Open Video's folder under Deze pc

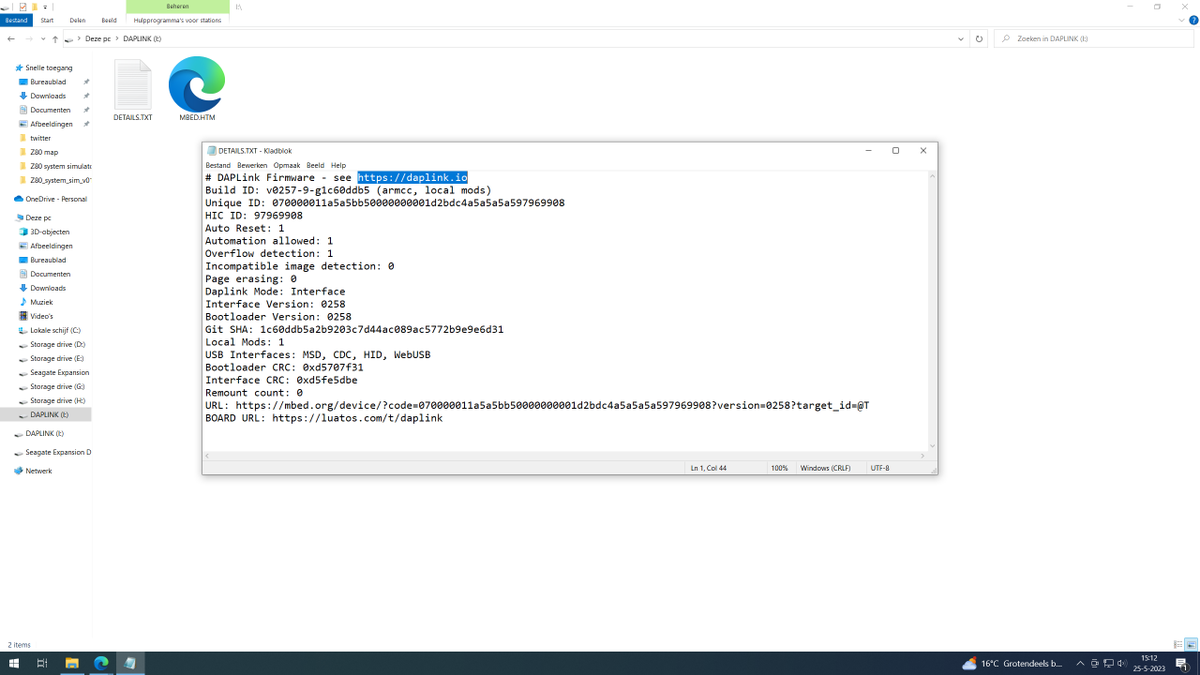(41, 316)
